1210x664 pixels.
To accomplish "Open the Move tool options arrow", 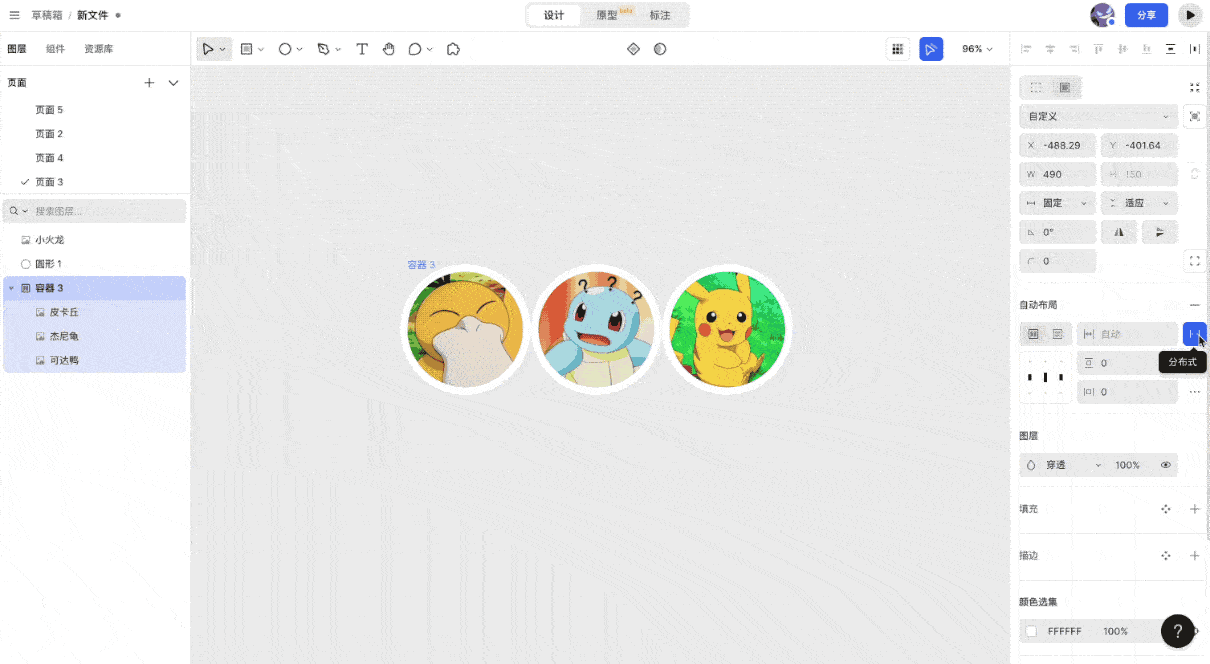I will [x=223, y=49].
